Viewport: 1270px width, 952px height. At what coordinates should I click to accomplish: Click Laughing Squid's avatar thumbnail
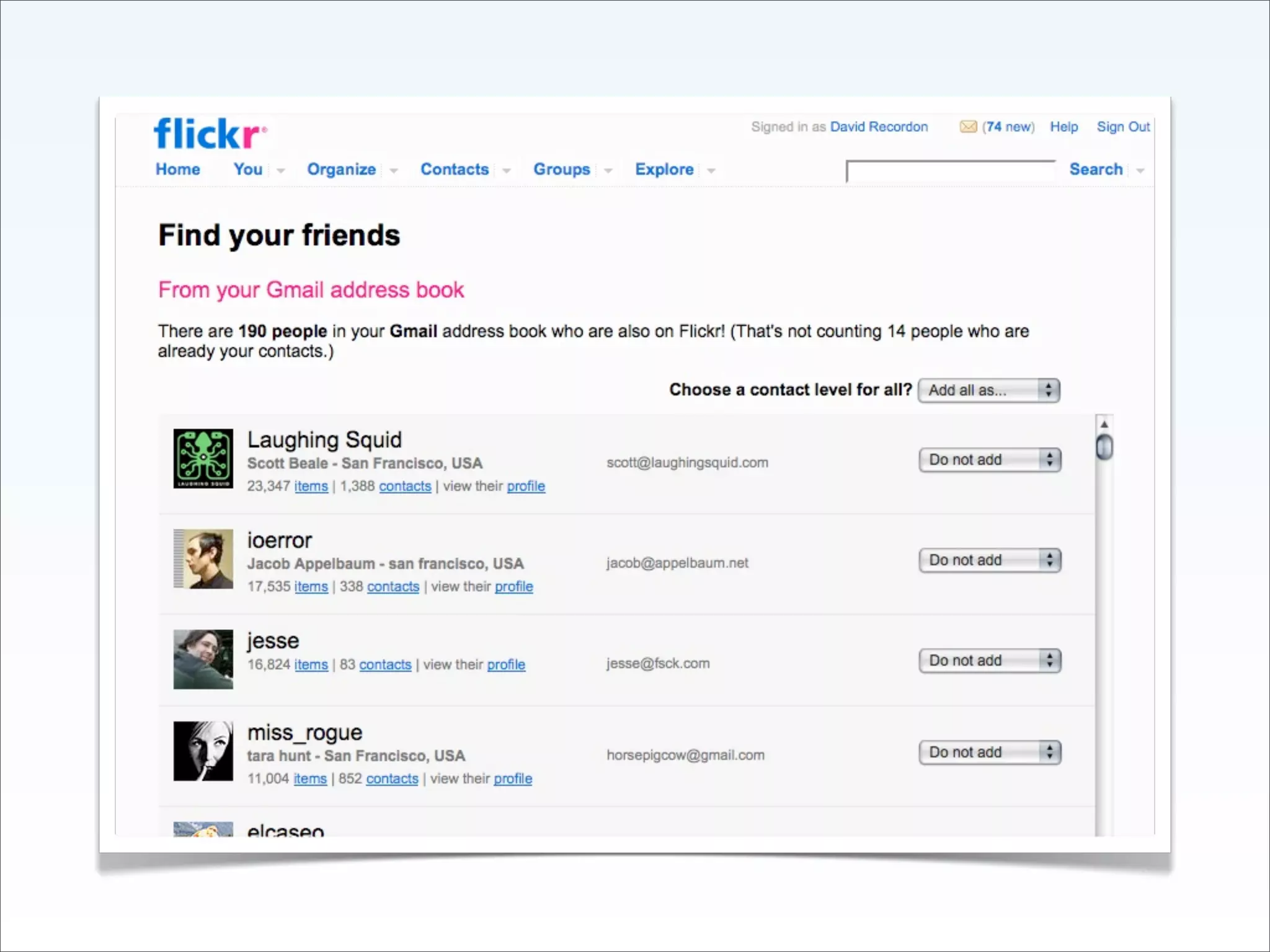203,459
